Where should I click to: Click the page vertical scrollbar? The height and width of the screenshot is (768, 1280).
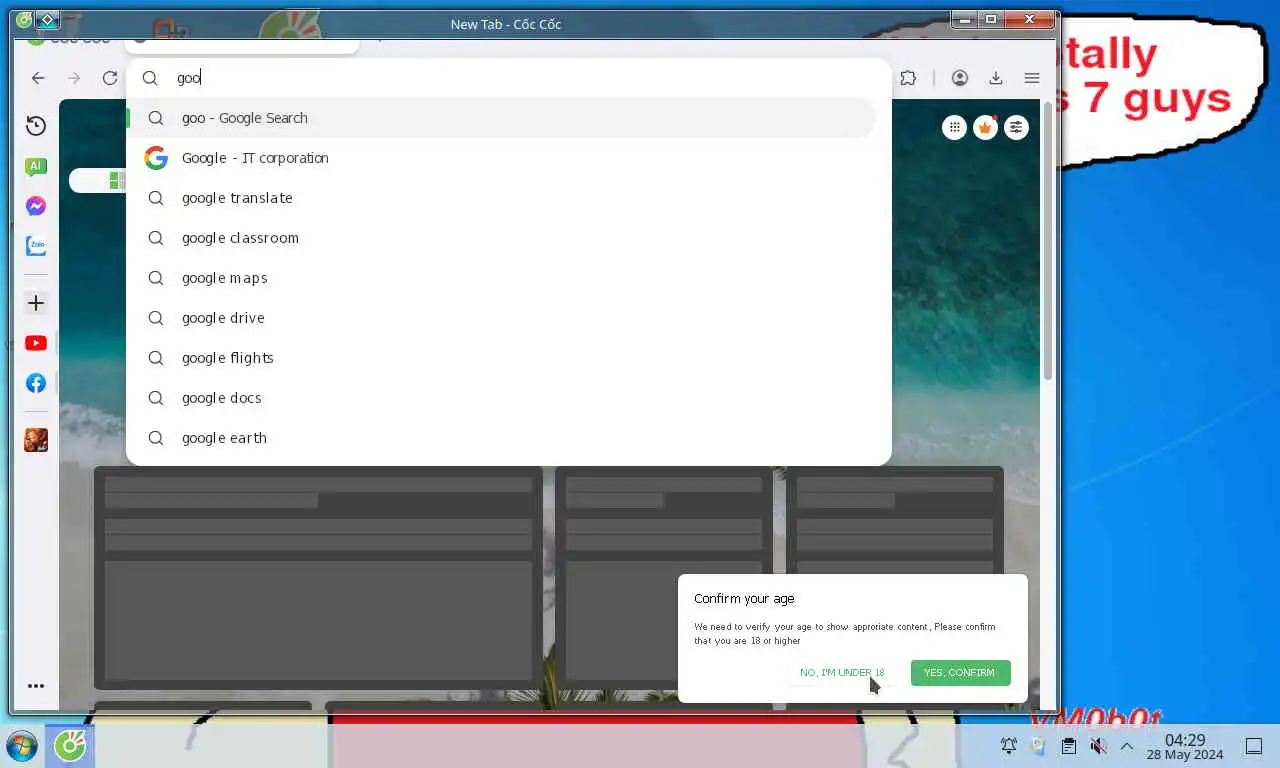pos(1048,240)
